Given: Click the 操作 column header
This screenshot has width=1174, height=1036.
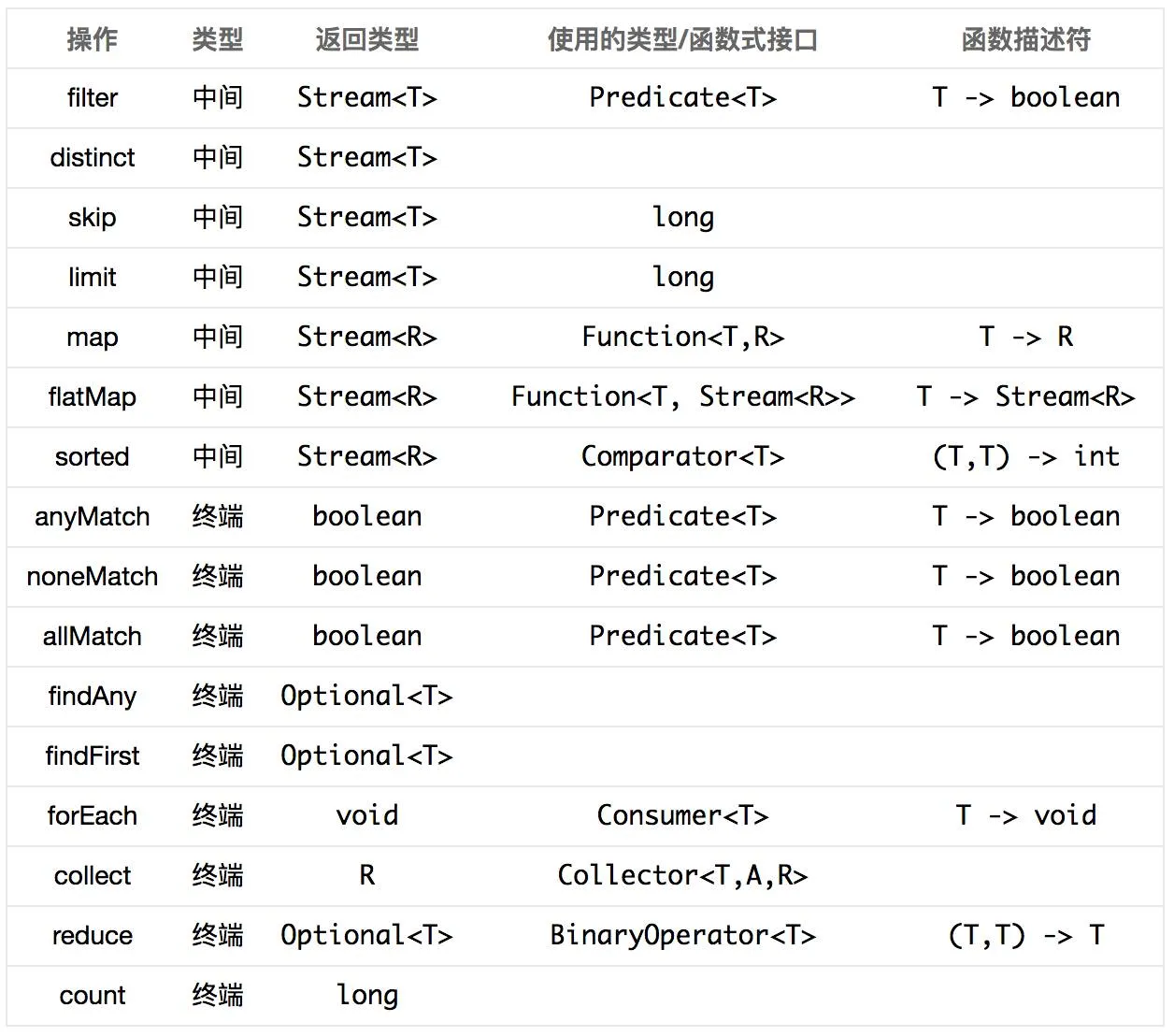Looking at the screenshot, I should [x=92, y=39].
